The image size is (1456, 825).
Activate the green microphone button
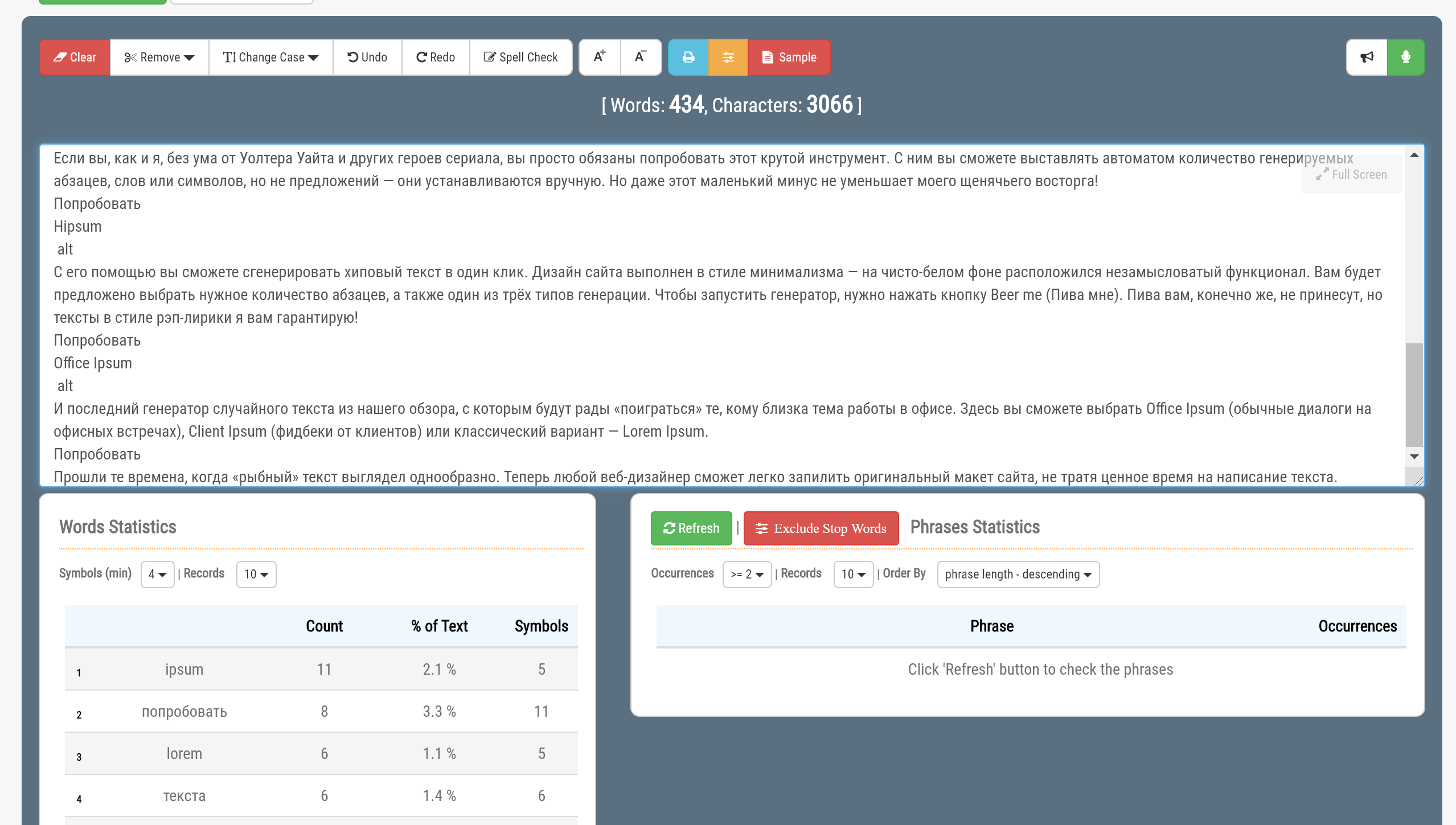1405,57
